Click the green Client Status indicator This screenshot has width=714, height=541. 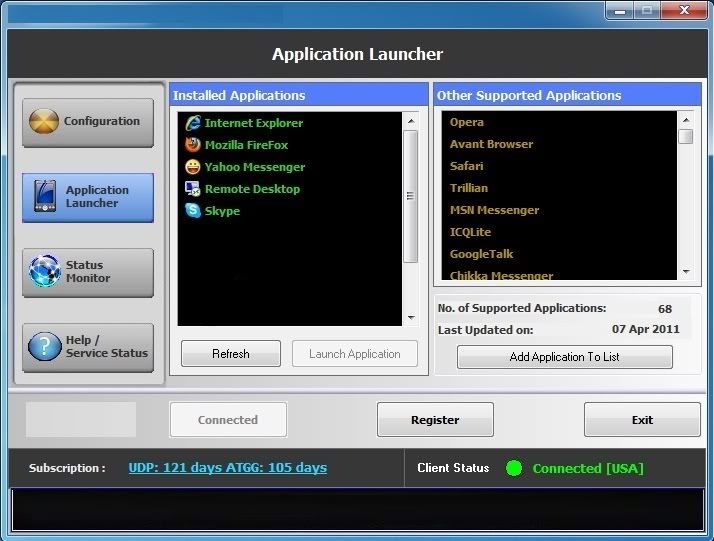(514, 468)
